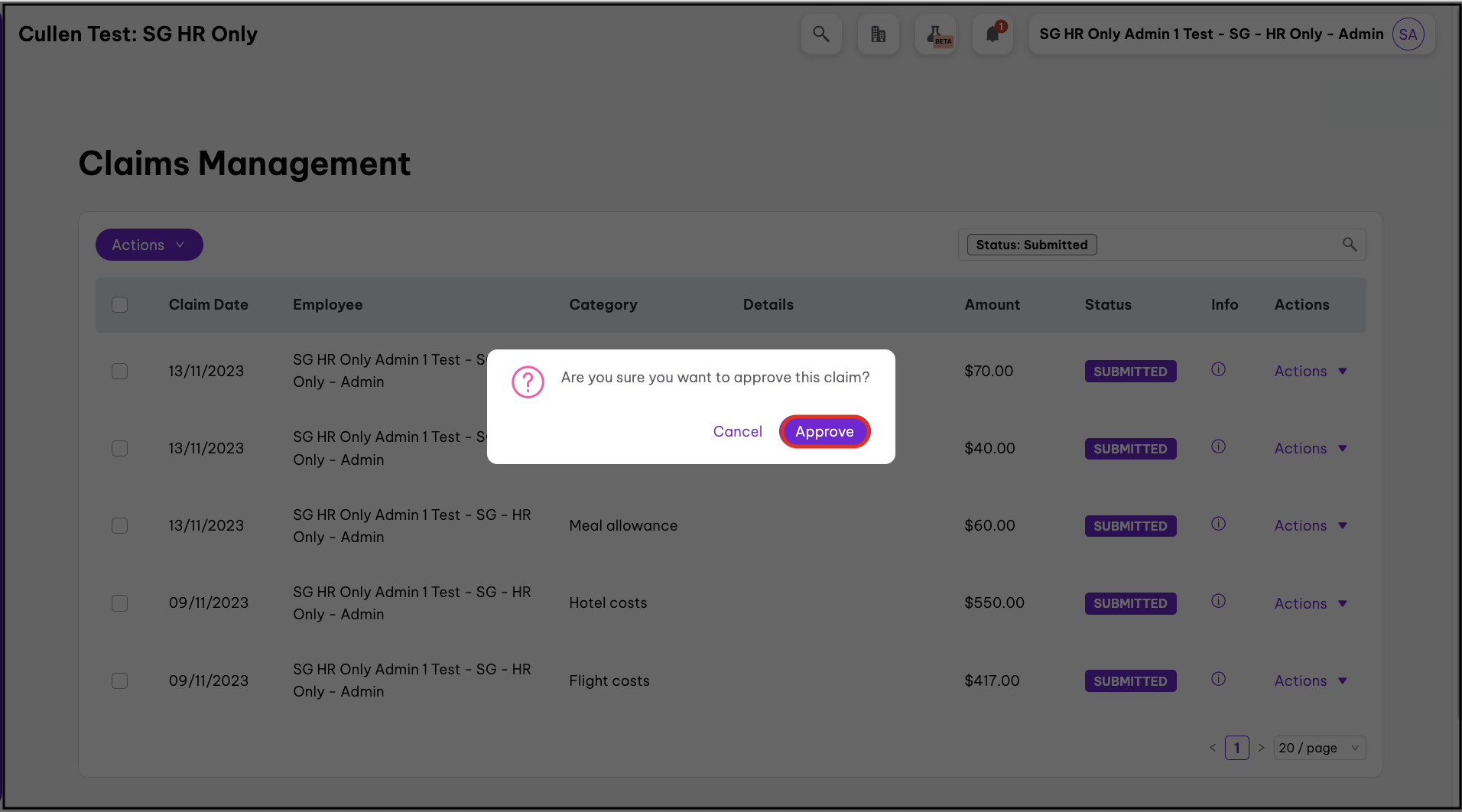Viewport: 1462px width, 812px height.
Task: Confirm by clicking the Approve button
Action: [x=824, y=432]
